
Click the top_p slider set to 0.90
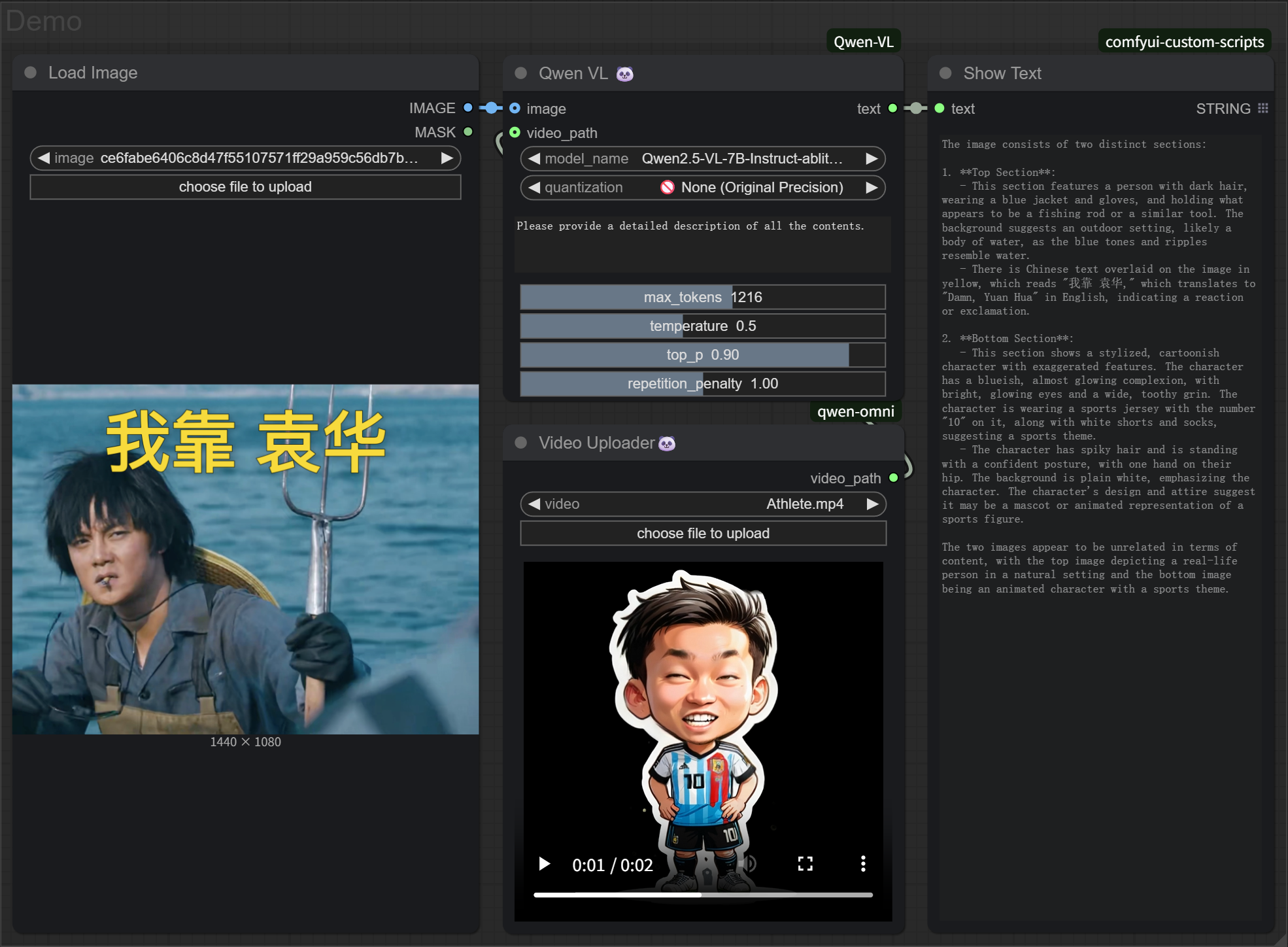703,354
